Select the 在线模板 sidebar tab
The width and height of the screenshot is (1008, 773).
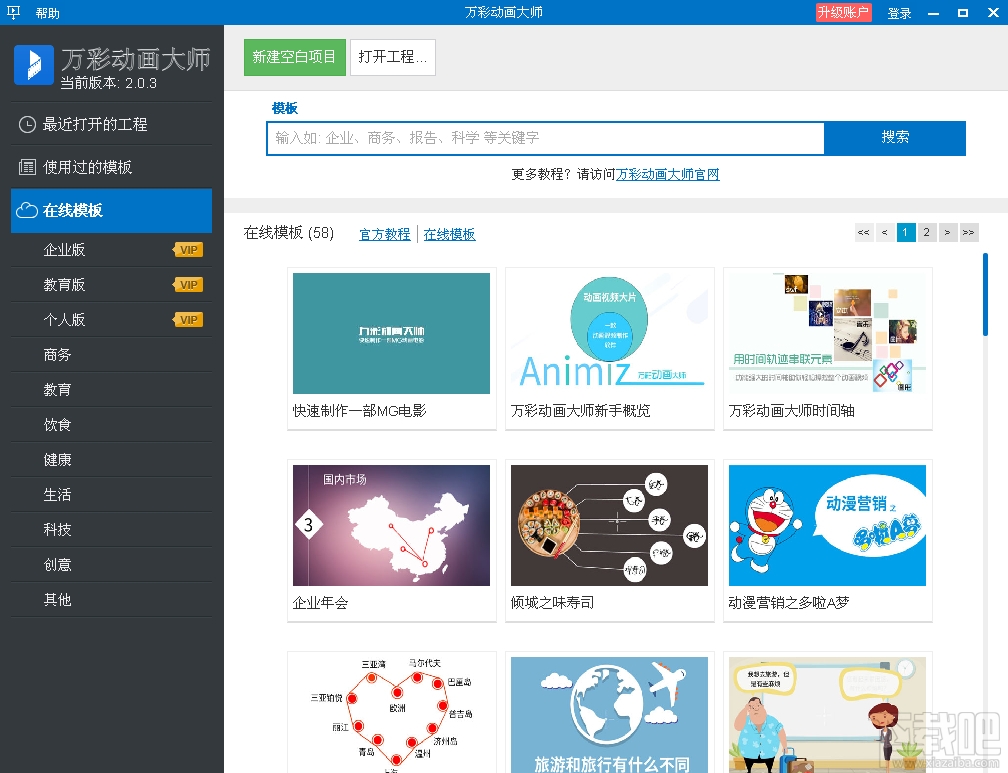[111, 210]
